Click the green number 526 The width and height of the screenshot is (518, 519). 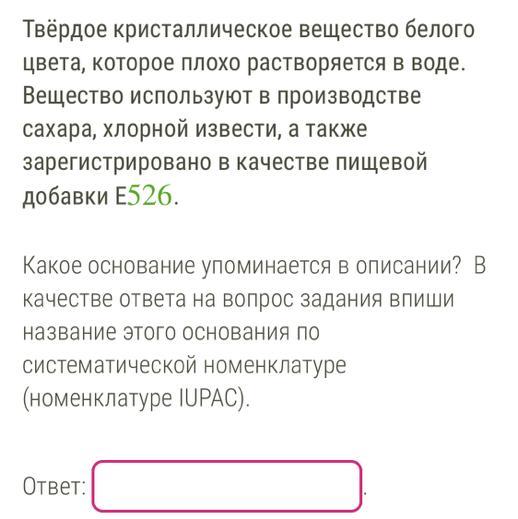pyautogui.click(x=149, y=195)
